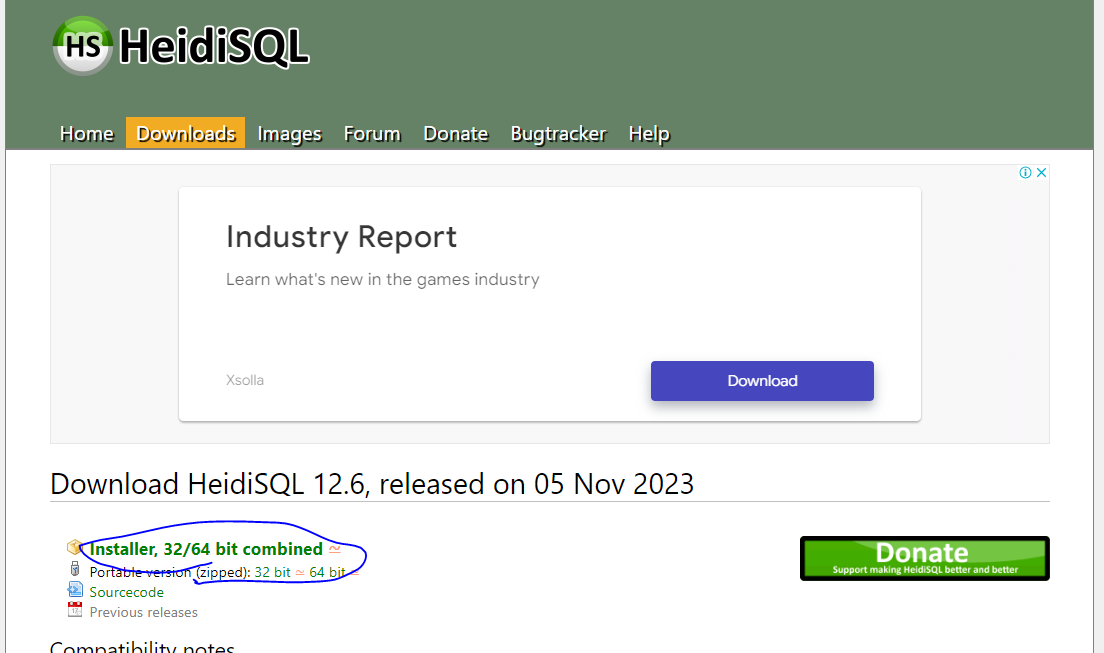Click the Previous releases calendar icon
The height and width of the screenshot is (653, 1104).
[x=75, y=609]
